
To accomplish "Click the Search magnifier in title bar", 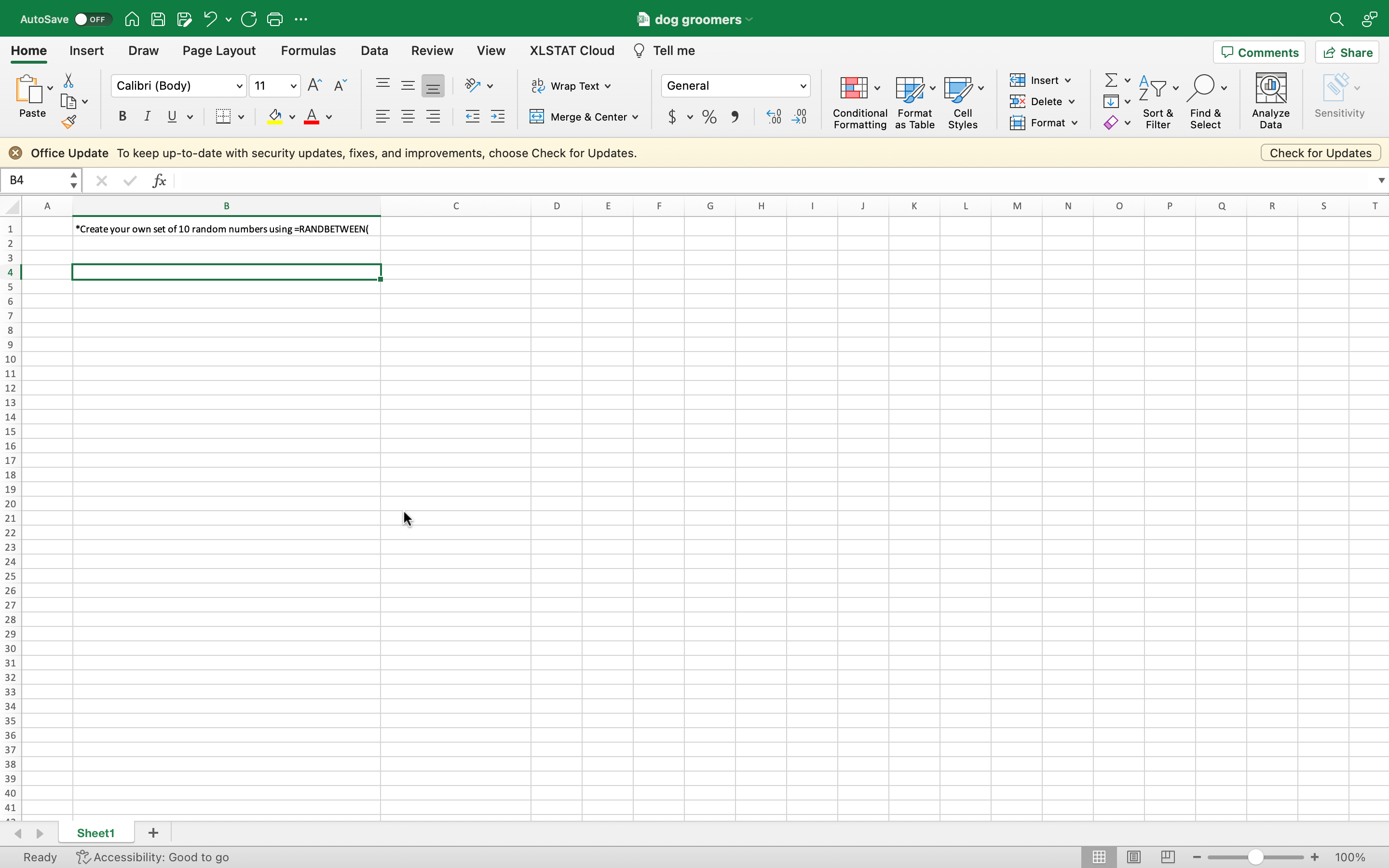I will (x=1336, y=19).
